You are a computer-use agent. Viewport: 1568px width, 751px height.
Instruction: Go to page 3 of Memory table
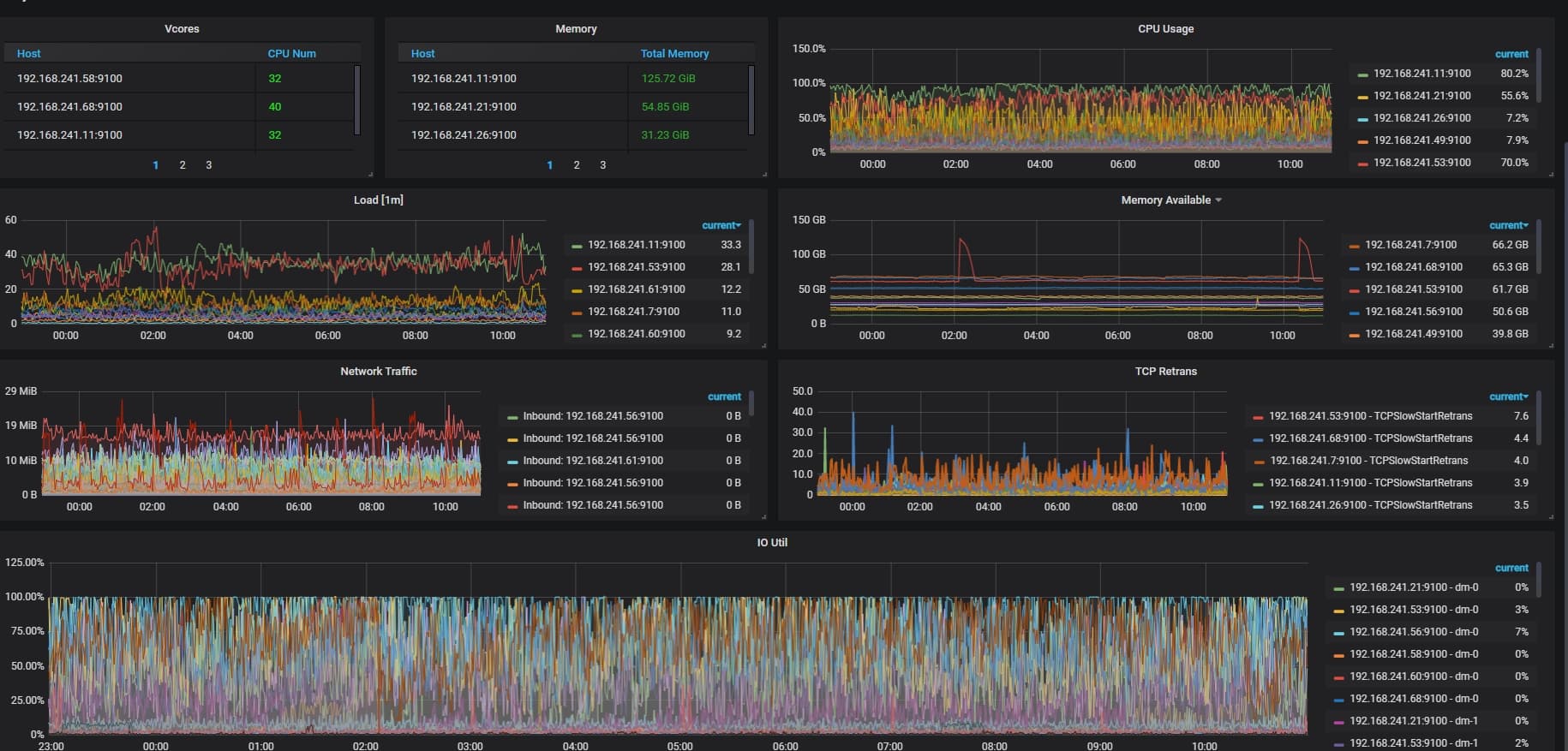tap(603, 165)
